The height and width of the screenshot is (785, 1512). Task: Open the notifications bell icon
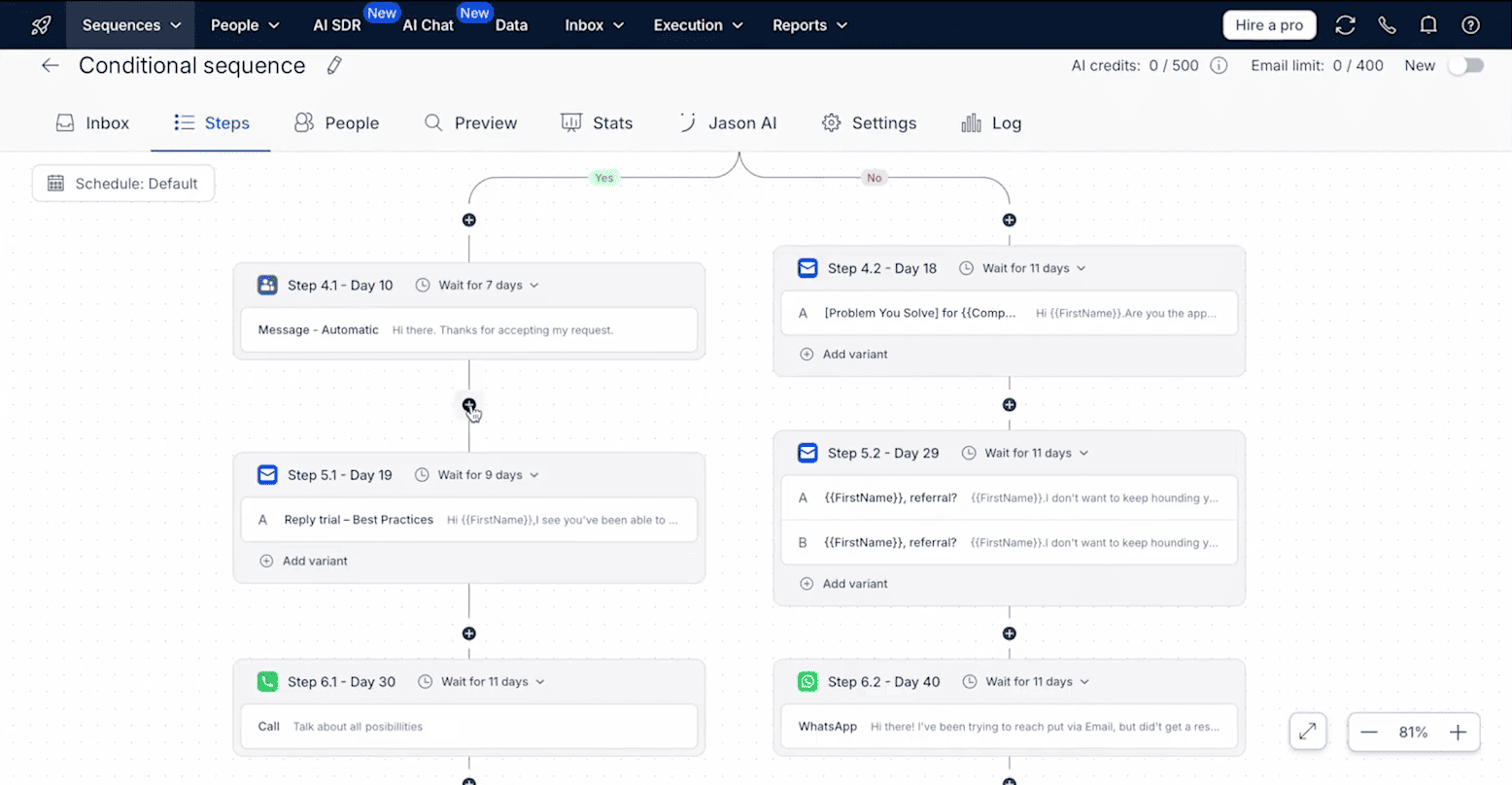pos(1428,24)
